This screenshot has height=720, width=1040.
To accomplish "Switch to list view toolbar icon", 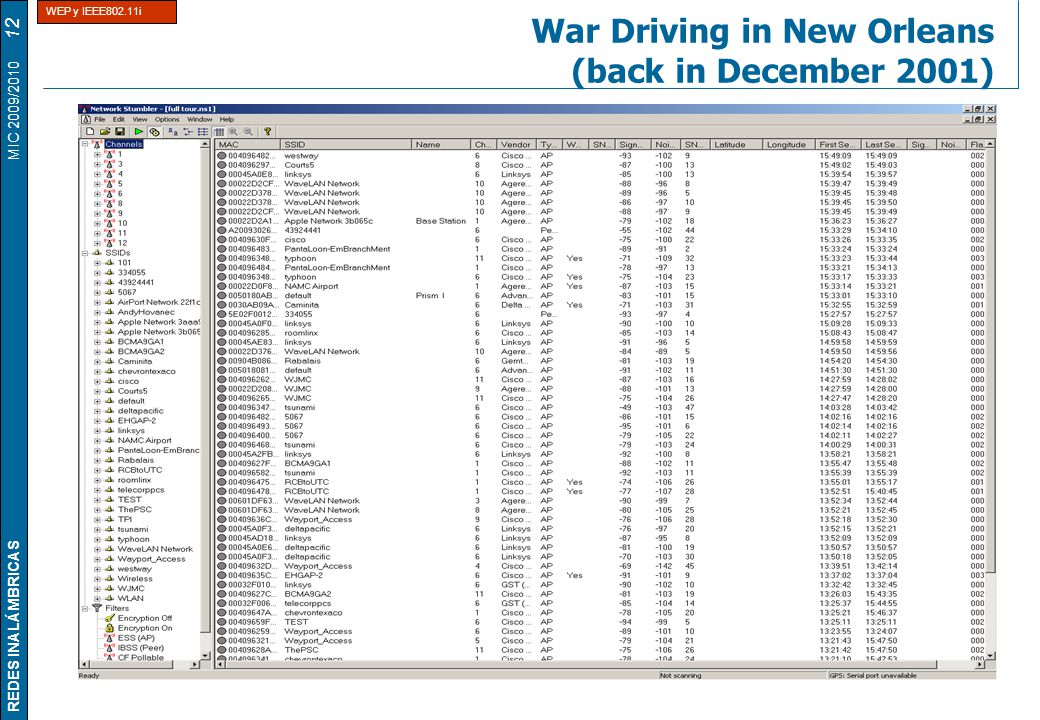I will 202,132.
